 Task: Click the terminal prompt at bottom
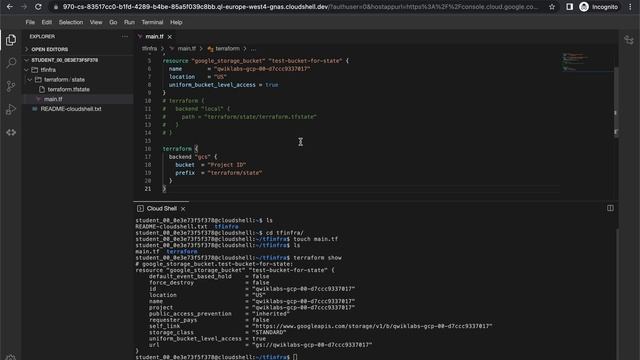tap(216, 357)
